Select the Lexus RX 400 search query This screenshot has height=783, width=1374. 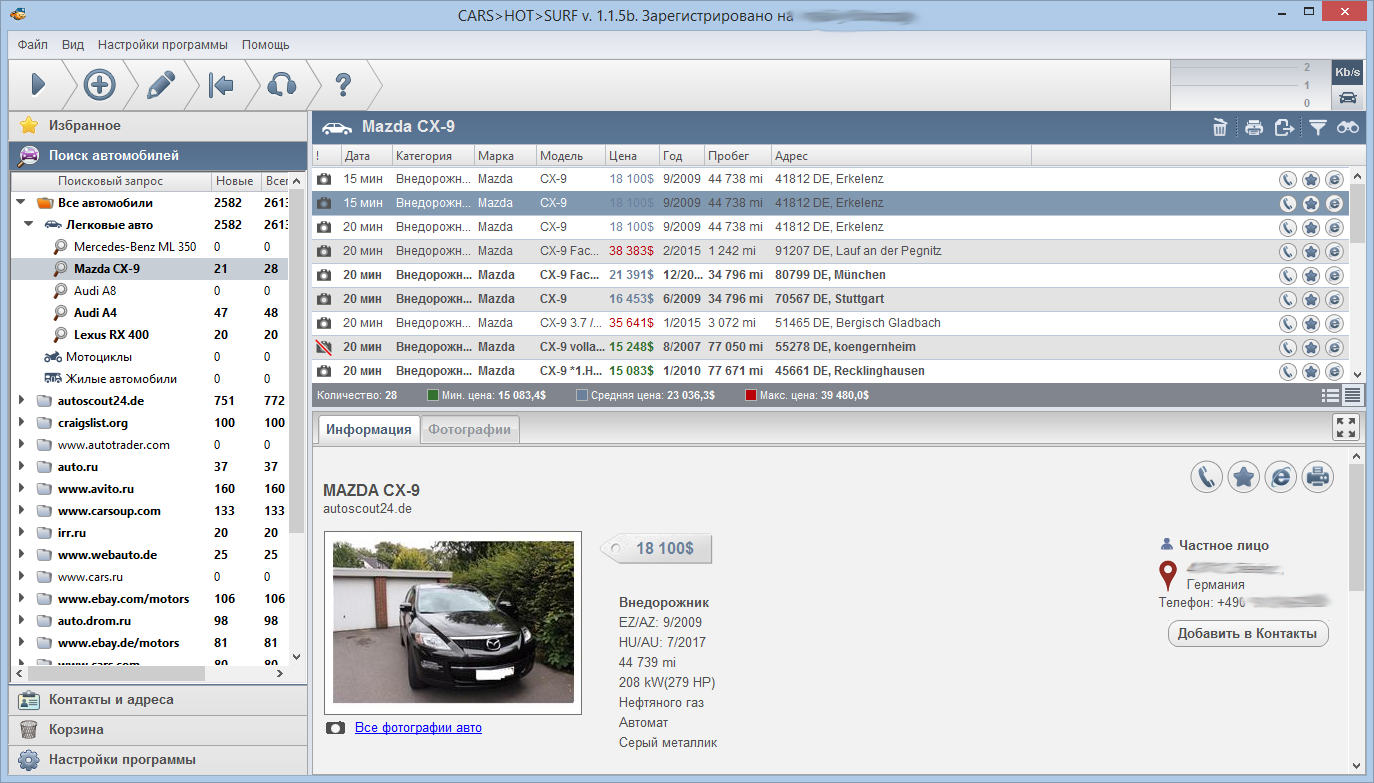click(x=111, y=335)
